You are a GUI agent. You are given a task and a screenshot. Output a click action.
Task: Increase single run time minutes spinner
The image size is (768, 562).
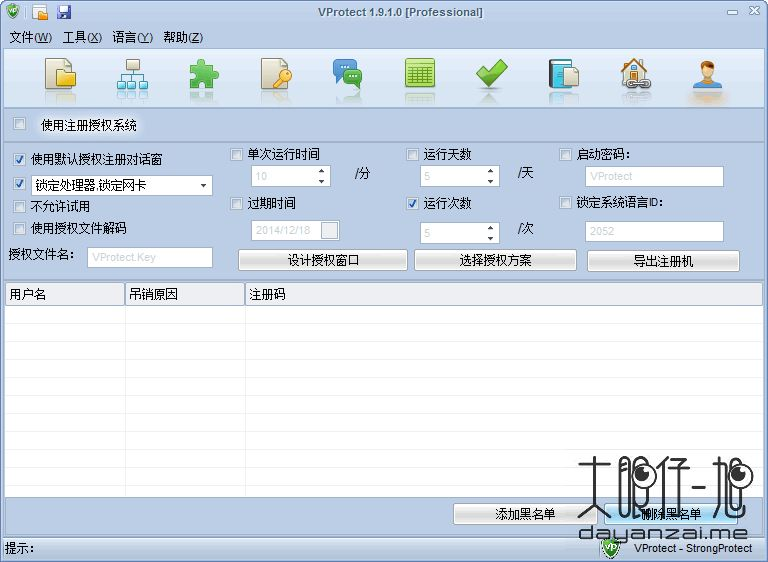coord(321,171)
